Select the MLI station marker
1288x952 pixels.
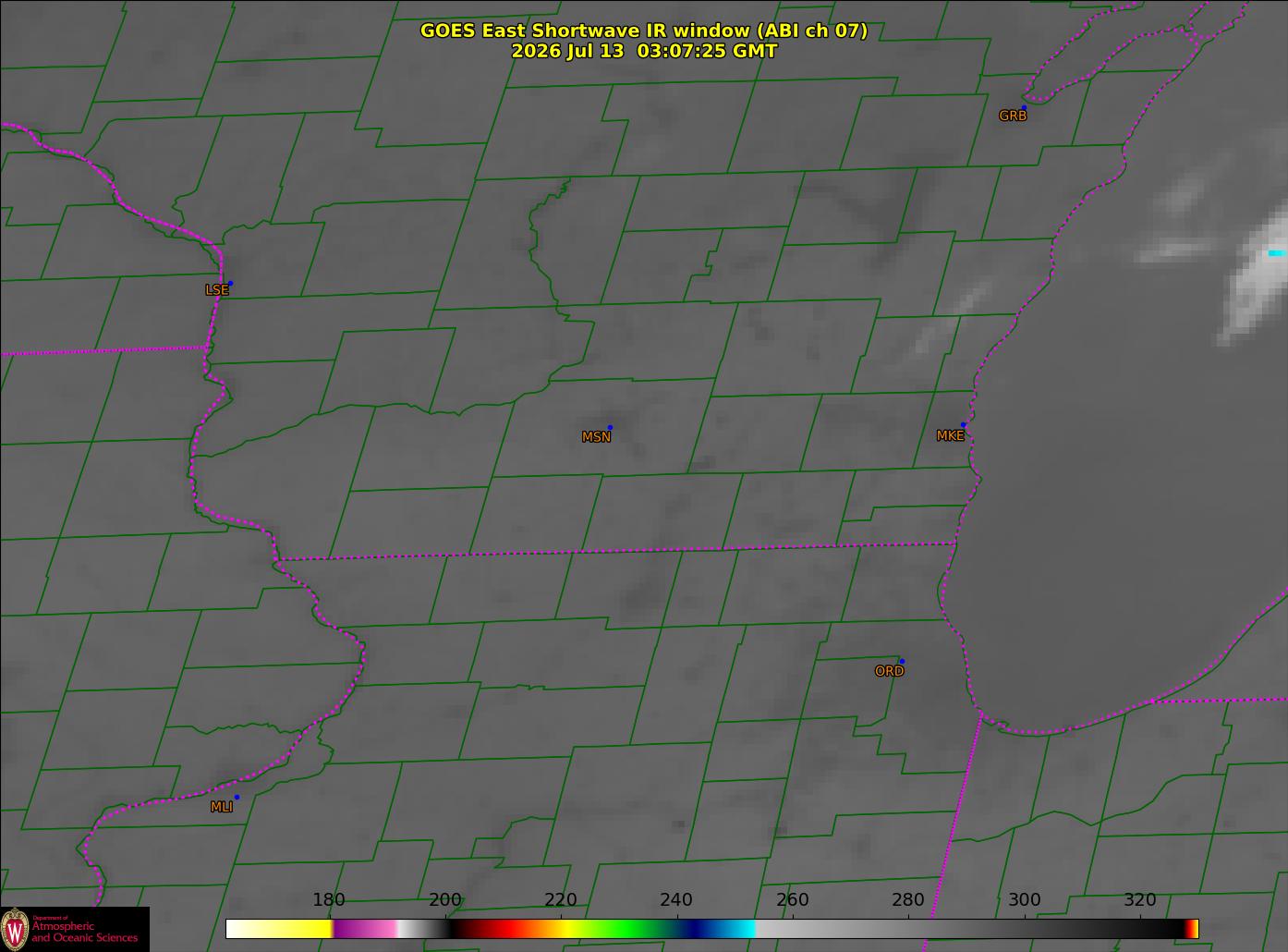(237, 797)
